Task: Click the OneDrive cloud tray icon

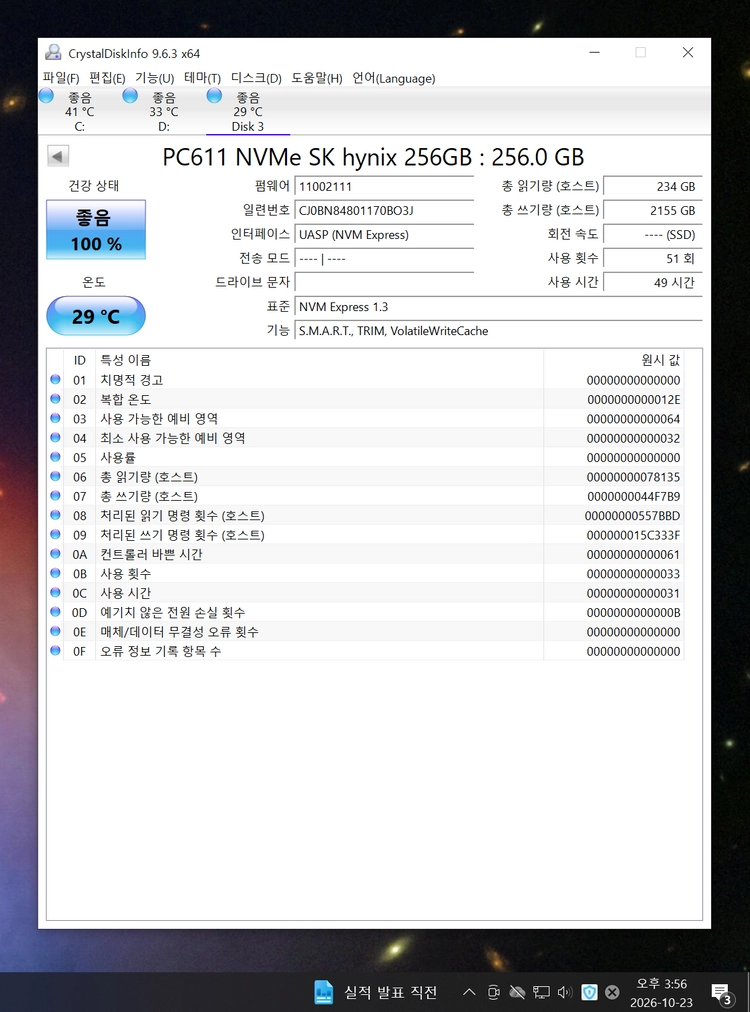Action: pos(517,992)
